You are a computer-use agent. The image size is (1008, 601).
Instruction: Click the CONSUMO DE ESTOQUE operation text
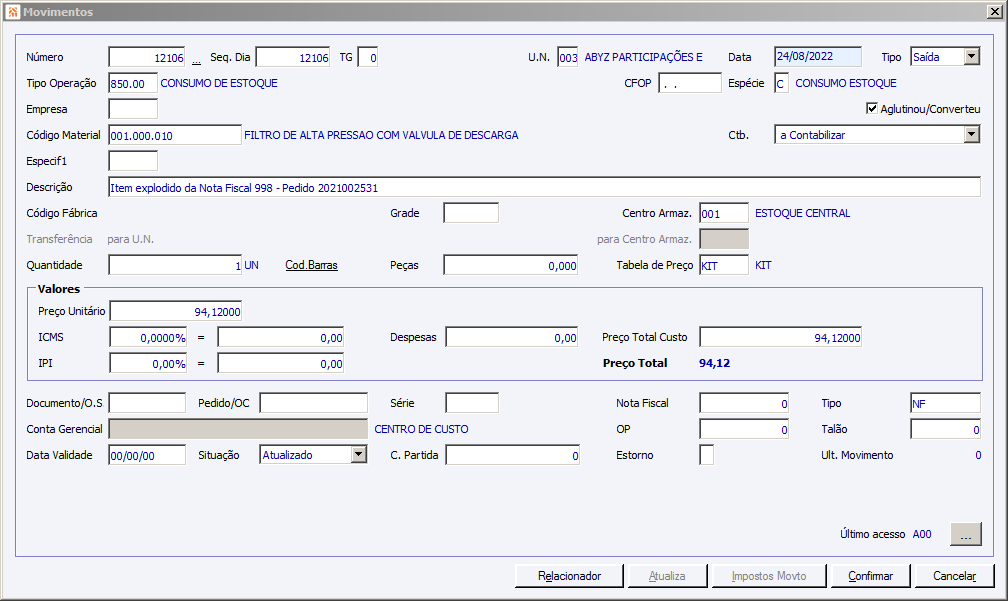point(219,83)
